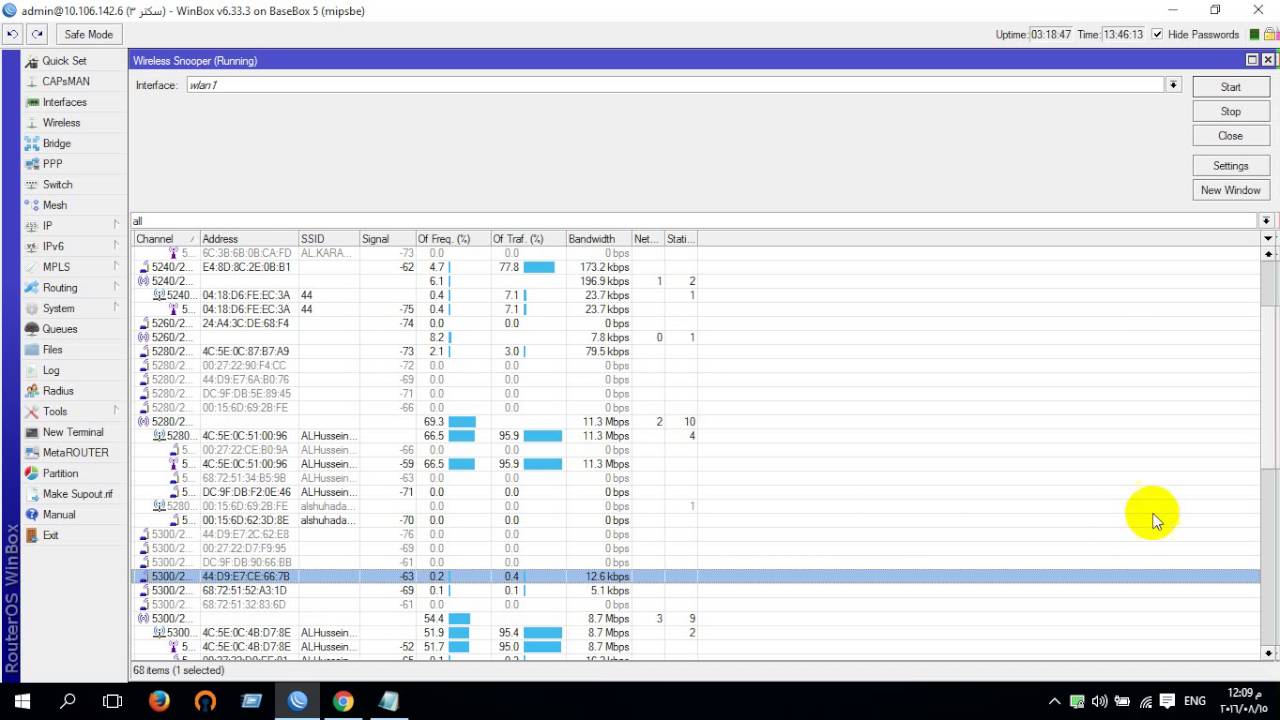The image size is (1280, 720).
Task: Click the New Window button
Action: click(1230, 190)
